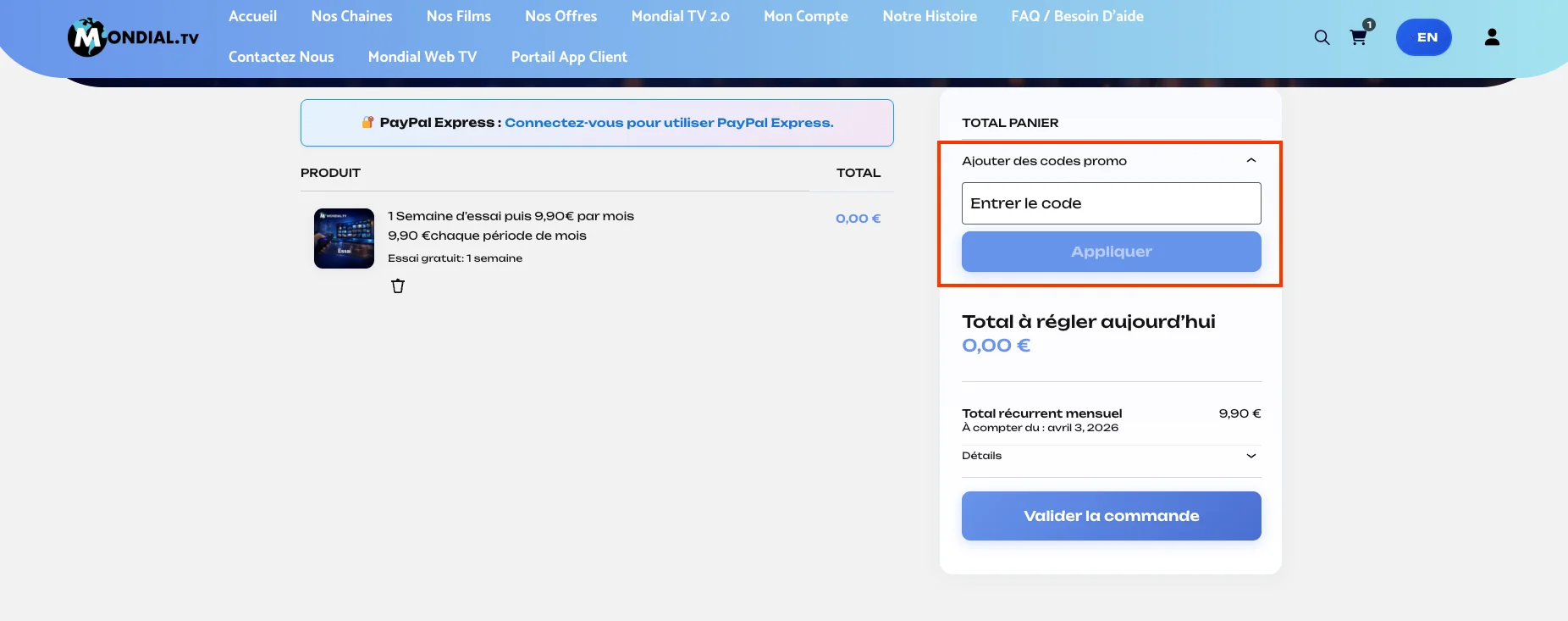Viewport: 1568px width, 621px height.
Task: Click the Appliquer button
Action: [1112, 252]
